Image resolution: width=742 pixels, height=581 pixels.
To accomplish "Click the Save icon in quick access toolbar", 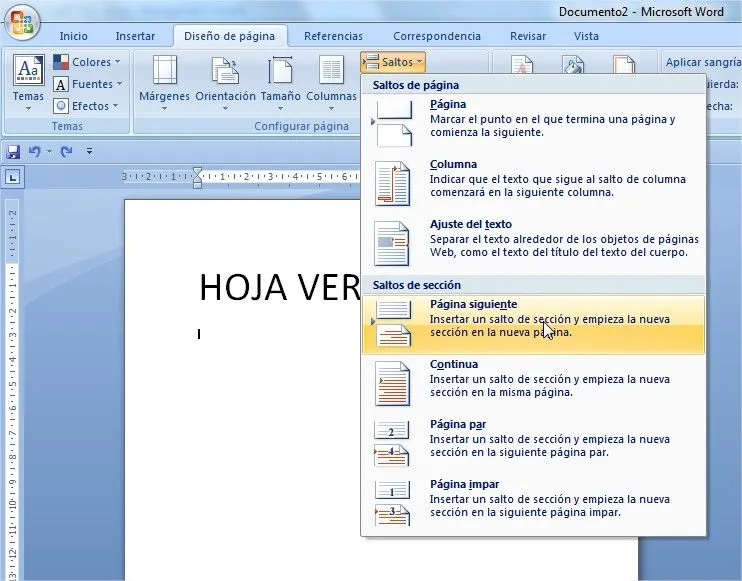I will point(13,152).
